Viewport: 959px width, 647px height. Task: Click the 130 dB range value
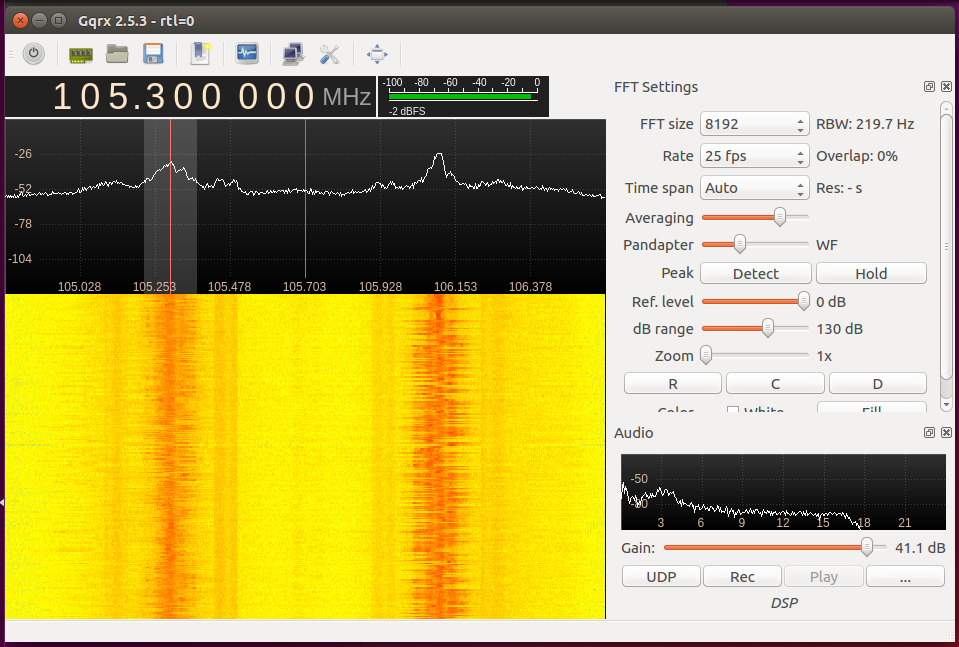pyautogui.click(x=839, y=329)
